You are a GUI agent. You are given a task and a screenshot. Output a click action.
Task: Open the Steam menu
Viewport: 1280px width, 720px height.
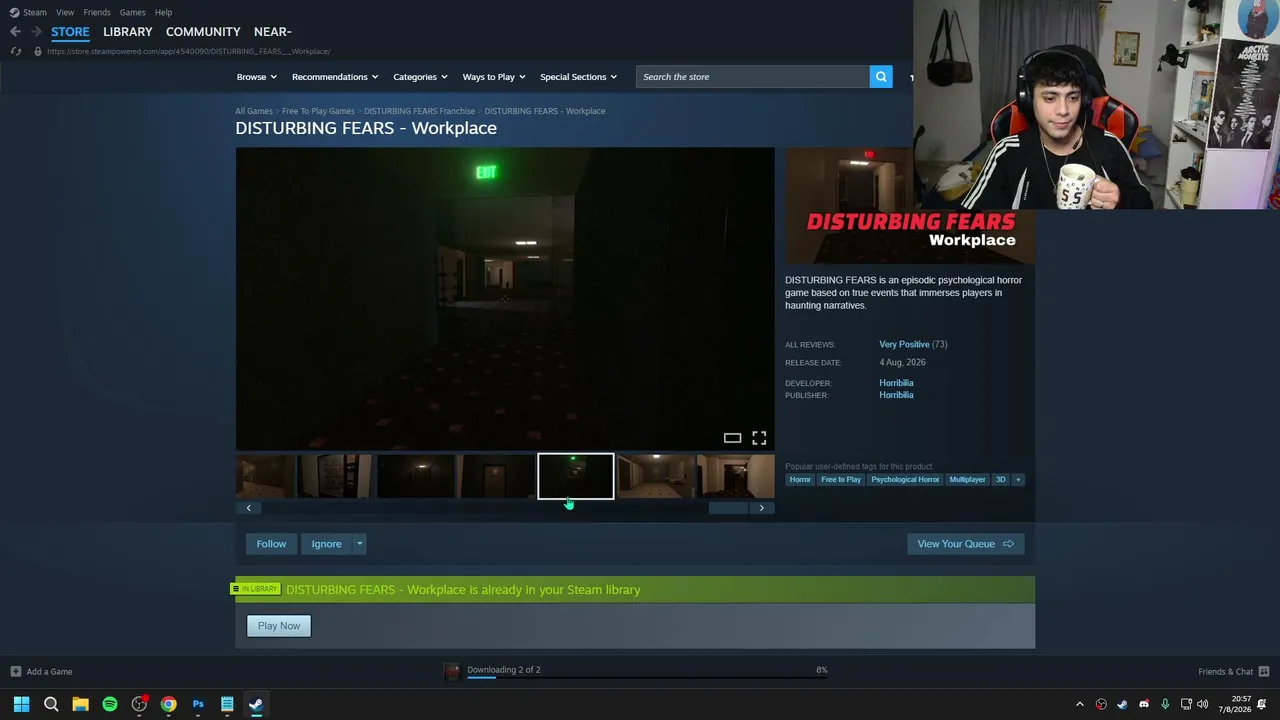35,12
